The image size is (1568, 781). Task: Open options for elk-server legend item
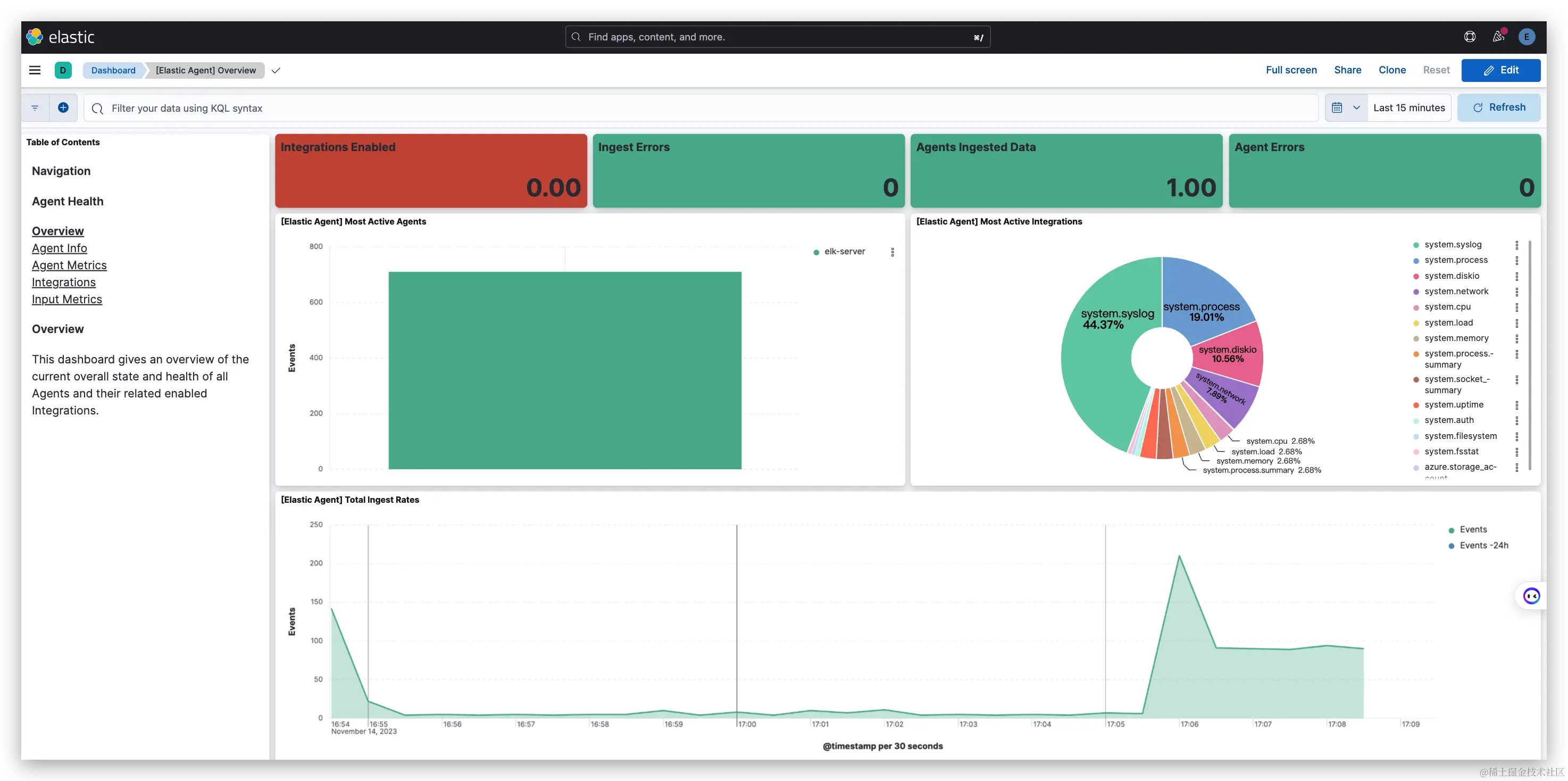(x=893, y=252)
